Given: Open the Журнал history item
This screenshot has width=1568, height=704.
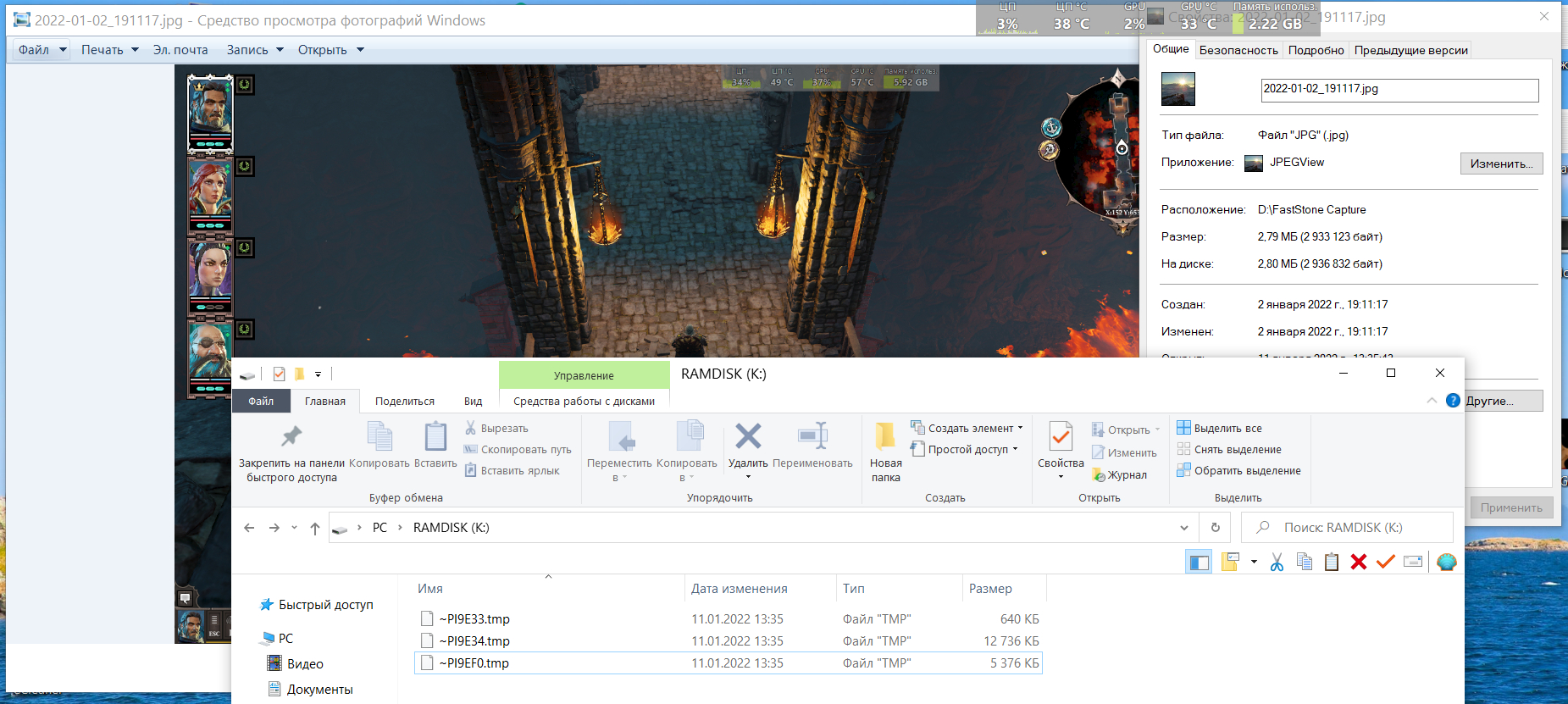Looking at the screenshot, I should (1119, 475).
